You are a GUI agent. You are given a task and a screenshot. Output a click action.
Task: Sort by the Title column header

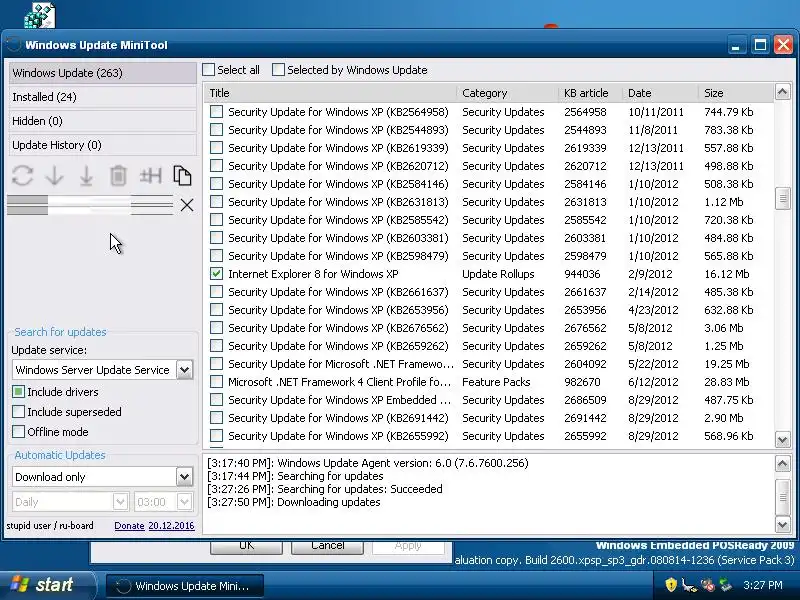tap(331, 93)
